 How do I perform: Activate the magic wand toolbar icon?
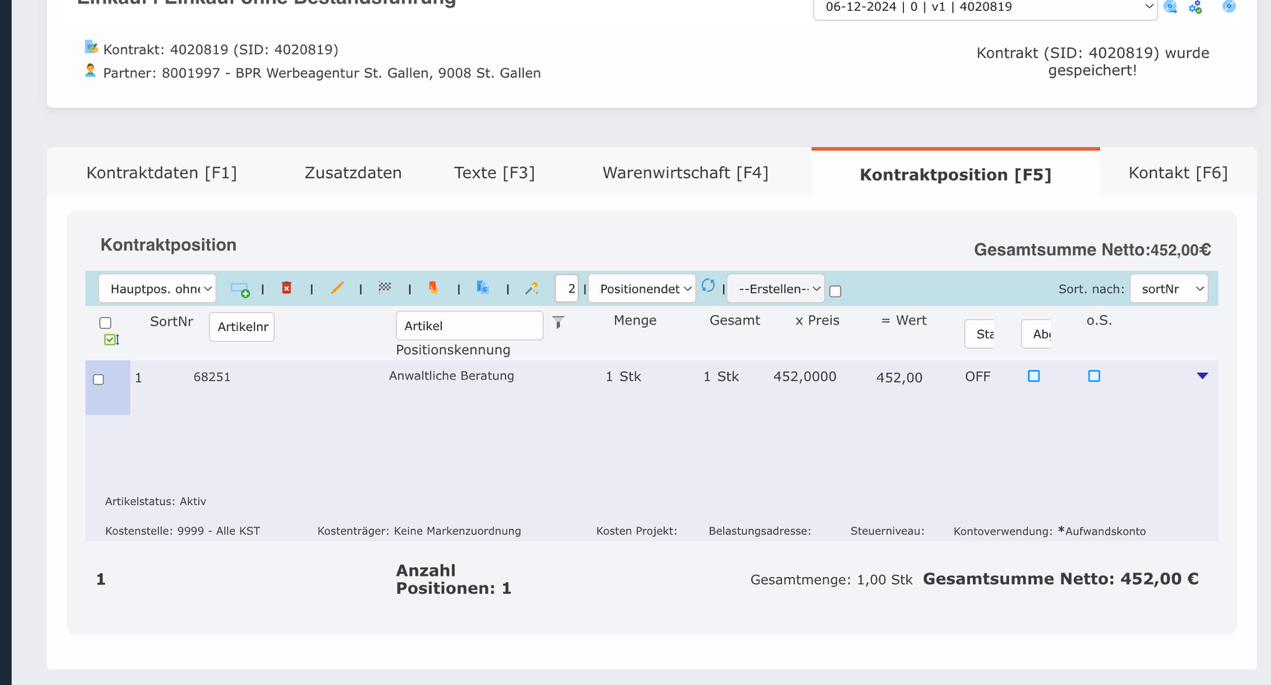click(x=531, y=288)
